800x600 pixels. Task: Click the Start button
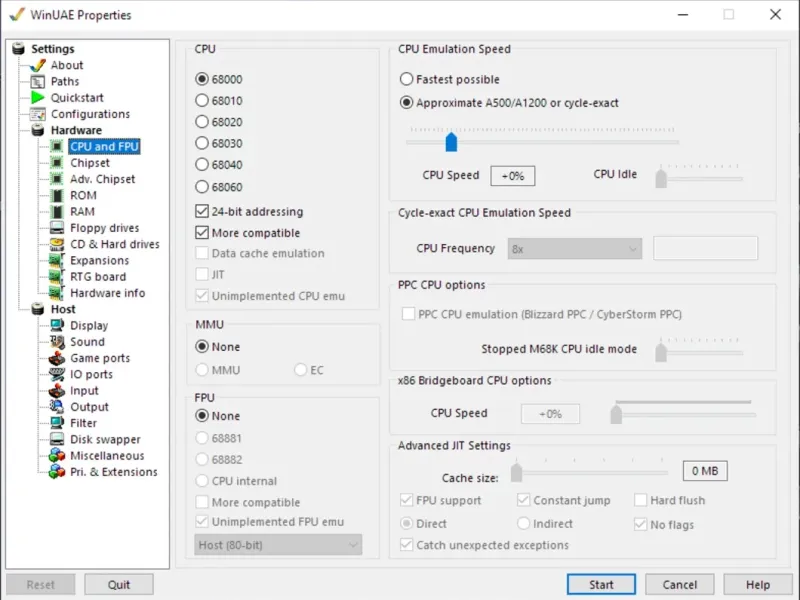pyautogui.click(x=601, y=585)
